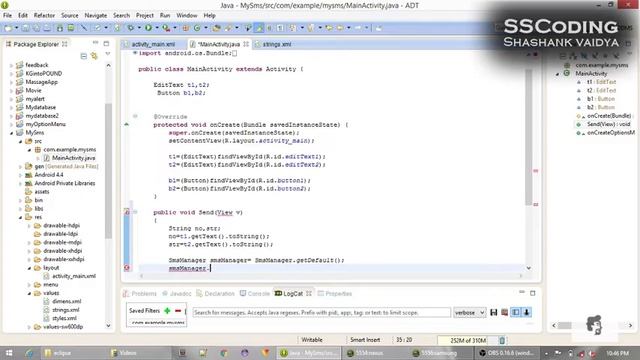Expand the collapsed import statements

click(135, 53)
